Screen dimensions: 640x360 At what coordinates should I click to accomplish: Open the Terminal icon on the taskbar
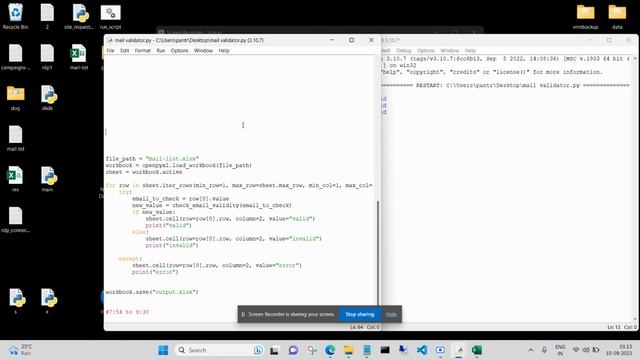coord(385,350)
